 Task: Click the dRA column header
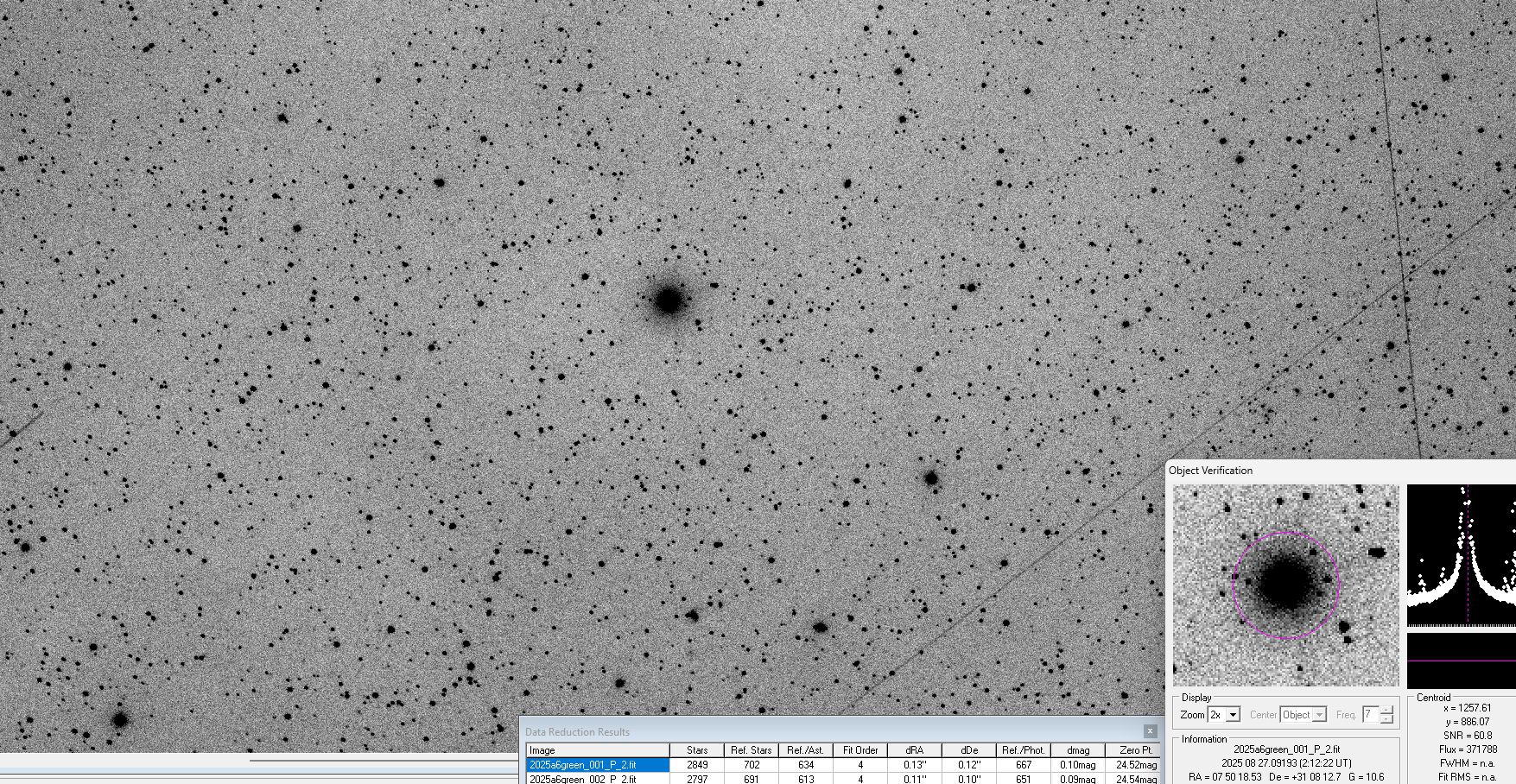pos(914,749)
